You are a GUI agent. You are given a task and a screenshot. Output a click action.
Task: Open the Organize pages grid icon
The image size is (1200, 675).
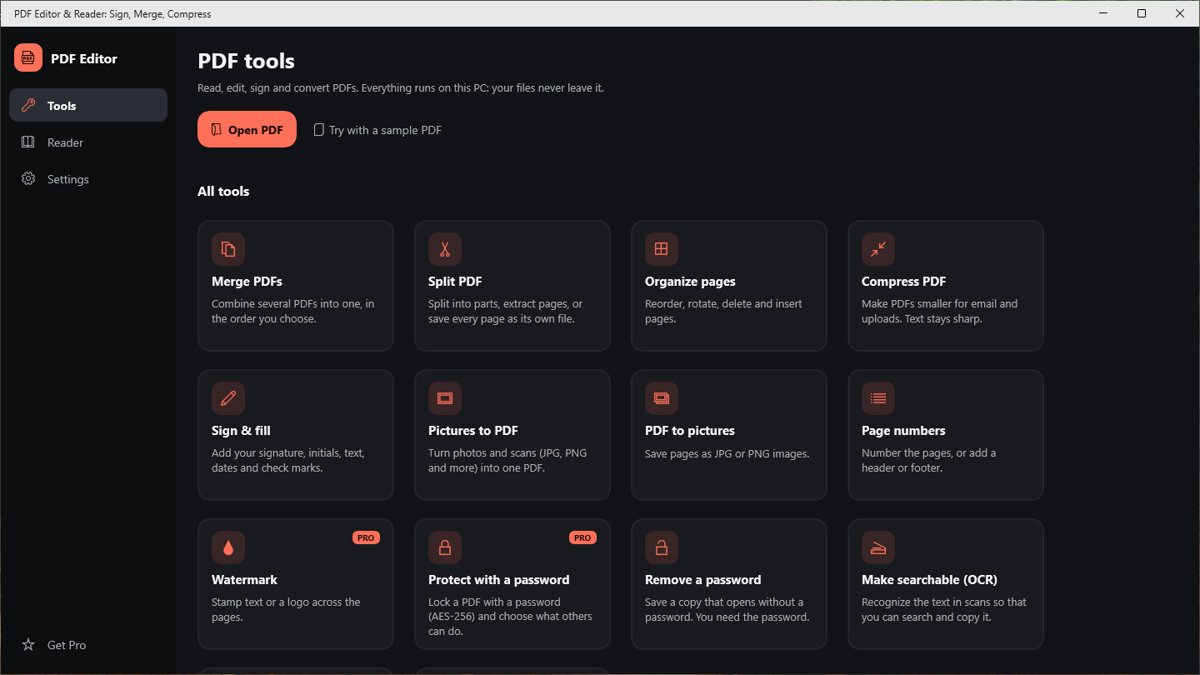(661, 249)
